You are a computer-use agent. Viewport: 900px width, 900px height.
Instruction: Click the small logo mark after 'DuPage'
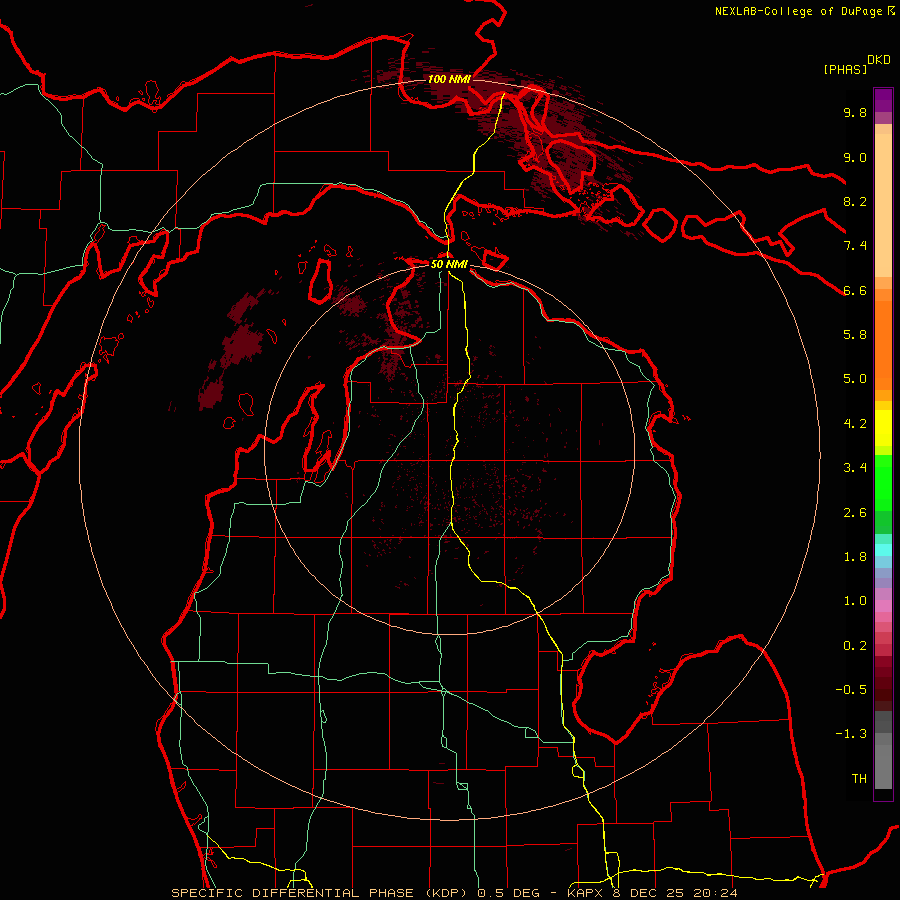891,11
